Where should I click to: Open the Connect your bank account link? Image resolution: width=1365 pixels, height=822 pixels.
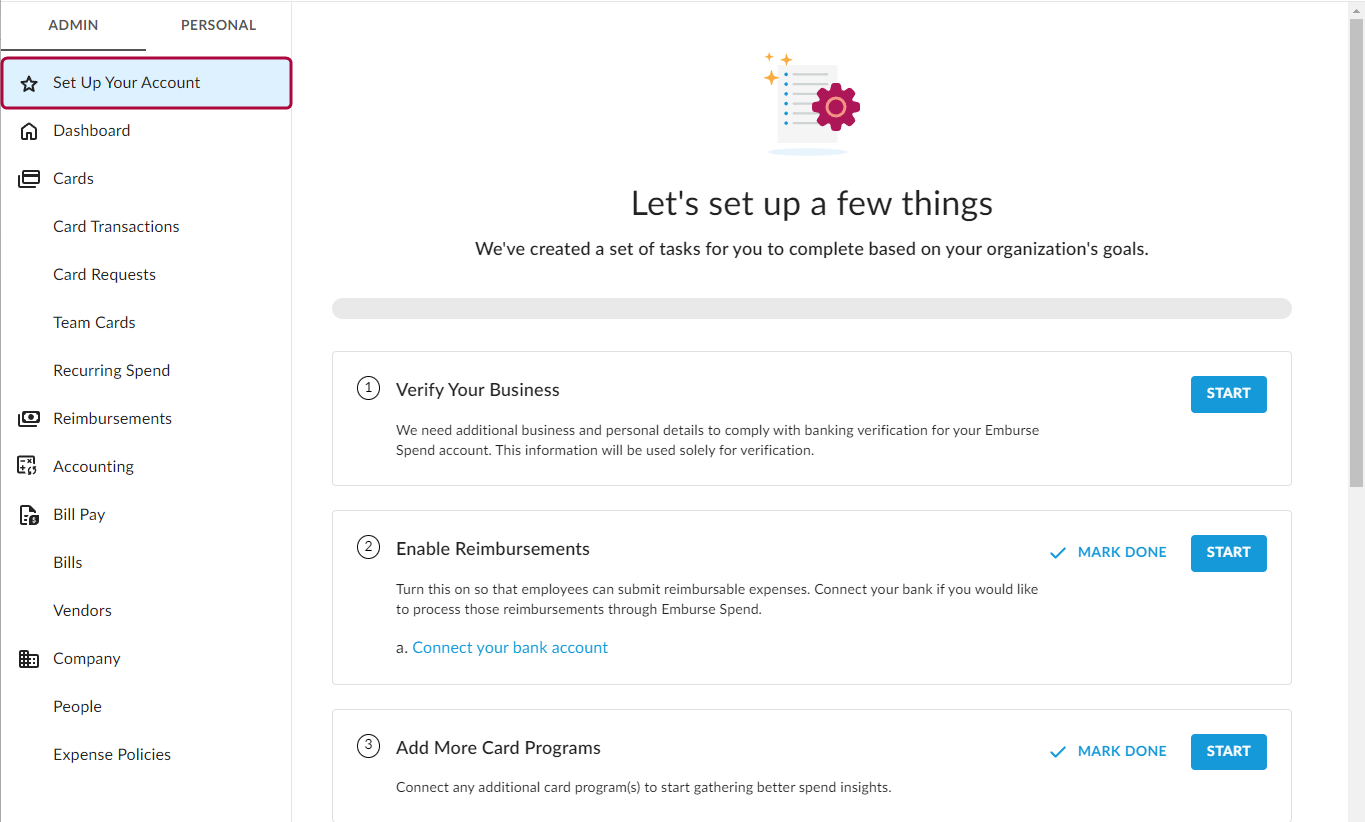pyautogui.click(x=510, y=647)
